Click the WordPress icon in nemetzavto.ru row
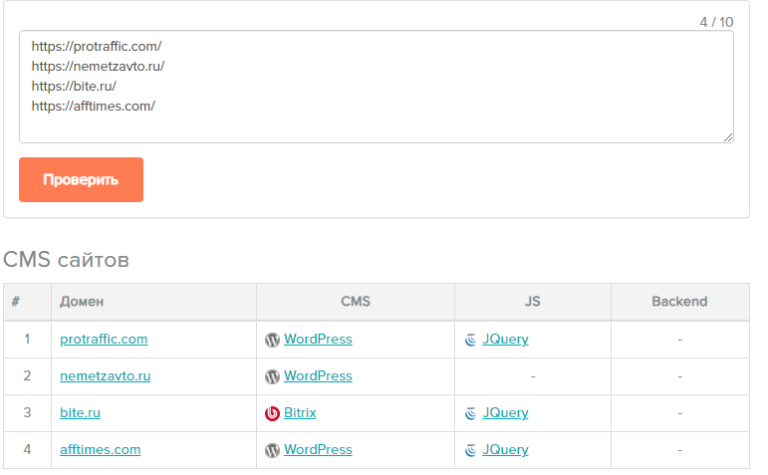Image resolution: width=768 pixels, height=475 pixels. point(272,377)
